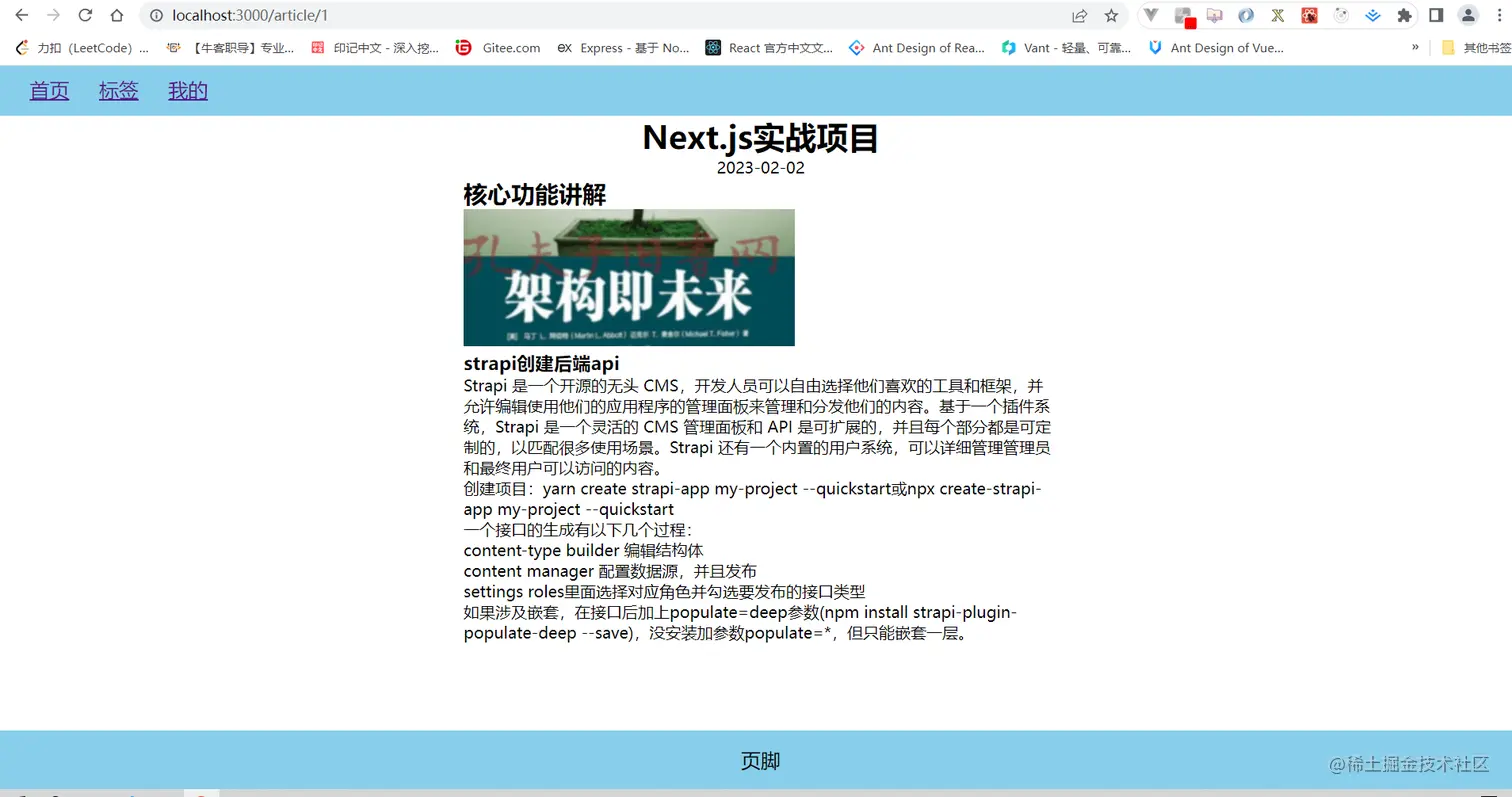The image size is (1512, 797).
Task: Go to 首页 in the site navigation
Action: (x=49, y=91)
